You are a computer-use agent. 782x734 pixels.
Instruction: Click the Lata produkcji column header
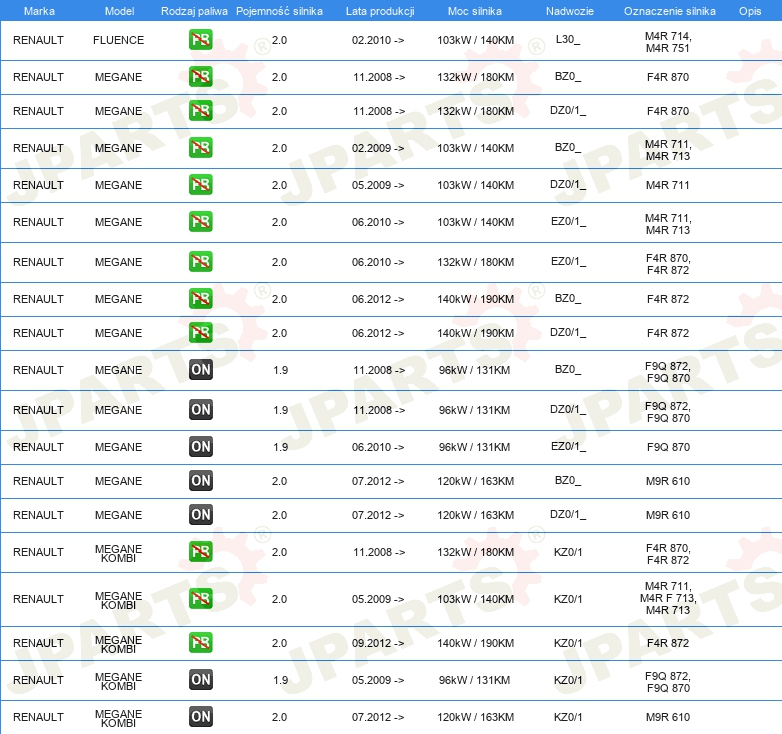(x=380, y=11)
